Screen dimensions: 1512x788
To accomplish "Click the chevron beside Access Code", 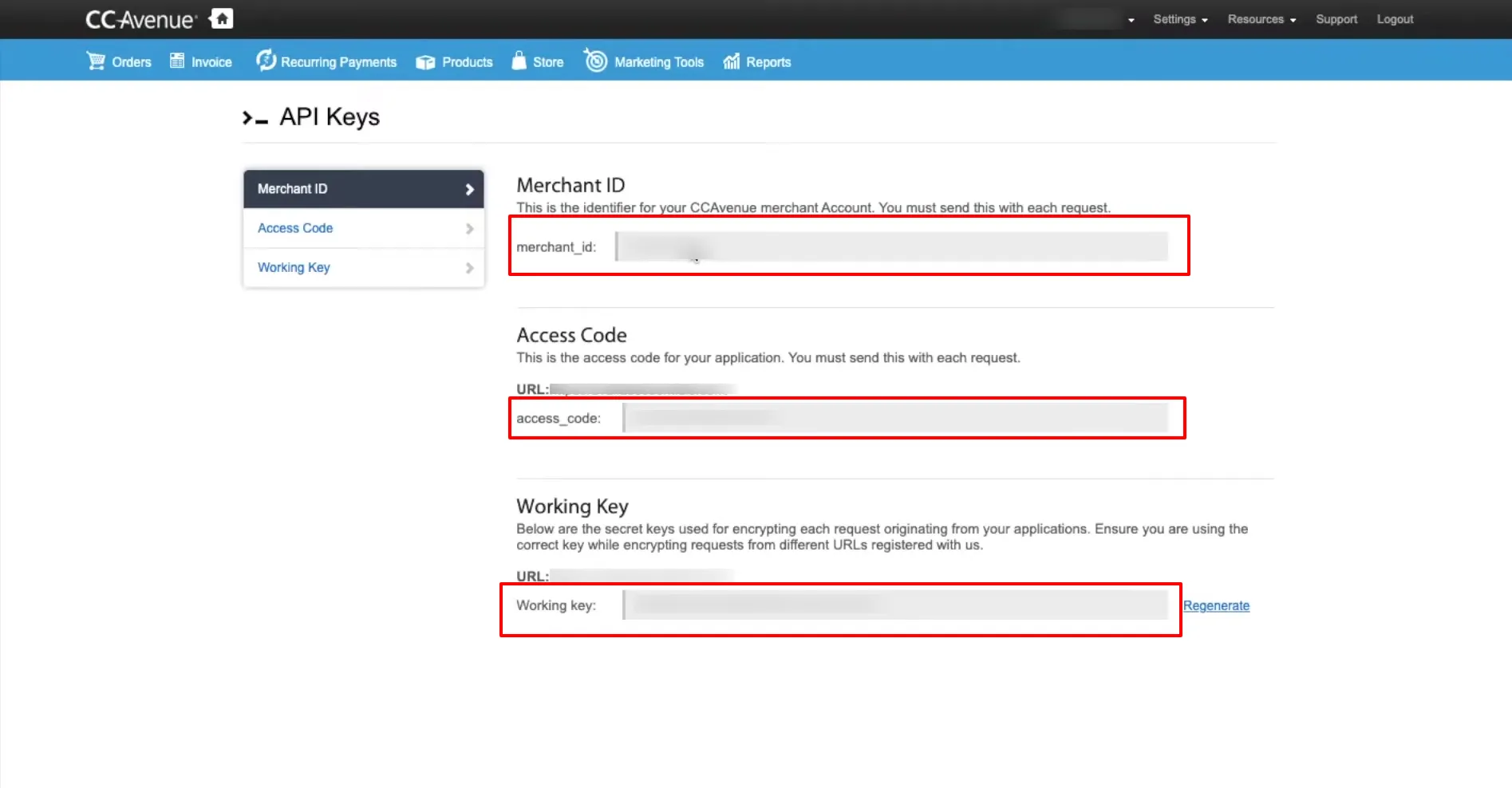I will 469,228.
